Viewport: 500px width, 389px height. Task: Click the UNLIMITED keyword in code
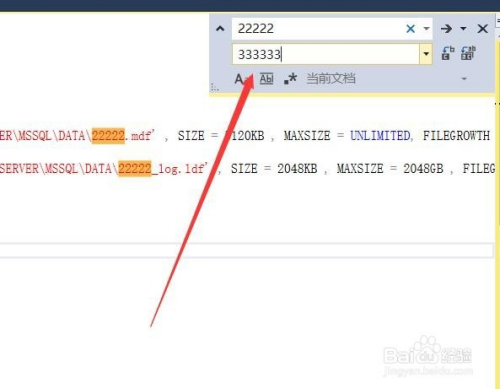tap(380, 136)
